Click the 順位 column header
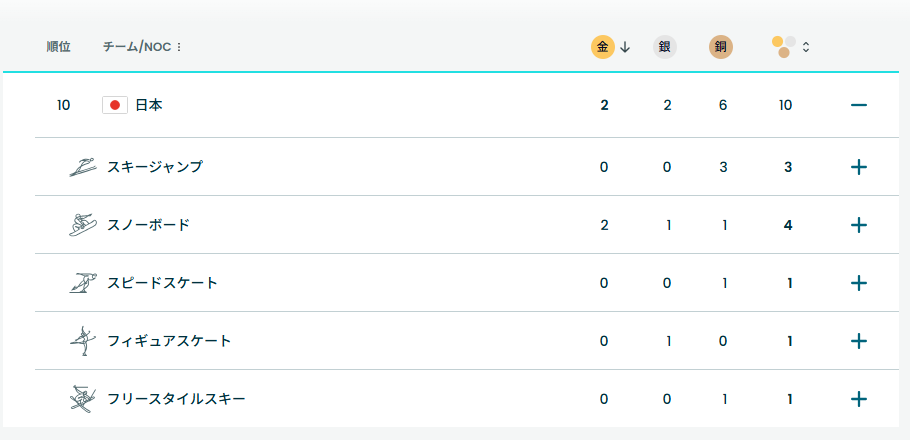This screenshot has height=440, width=910. (58, 47)
